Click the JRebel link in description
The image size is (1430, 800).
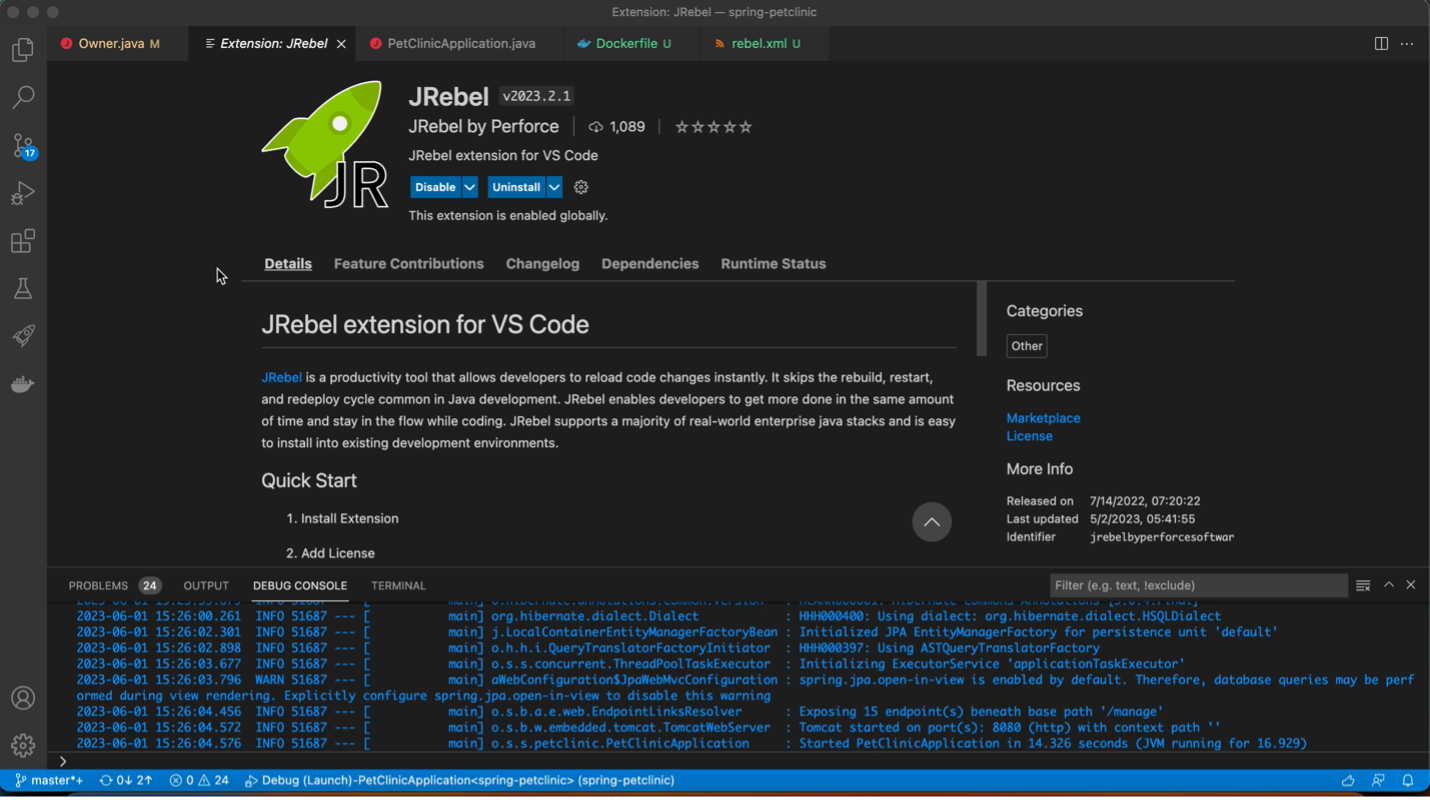pyautogui.click(x=281, y=377)
